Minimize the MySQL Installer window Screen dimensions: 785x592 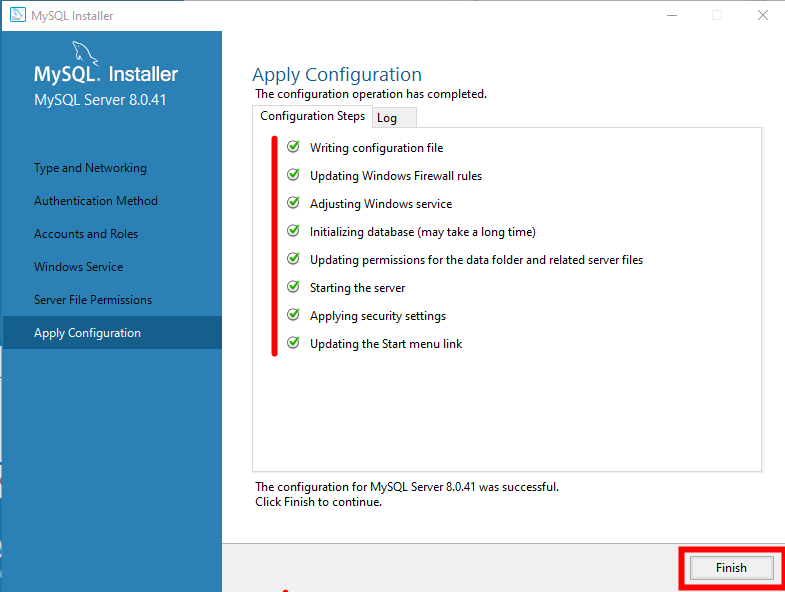[672, 16]
